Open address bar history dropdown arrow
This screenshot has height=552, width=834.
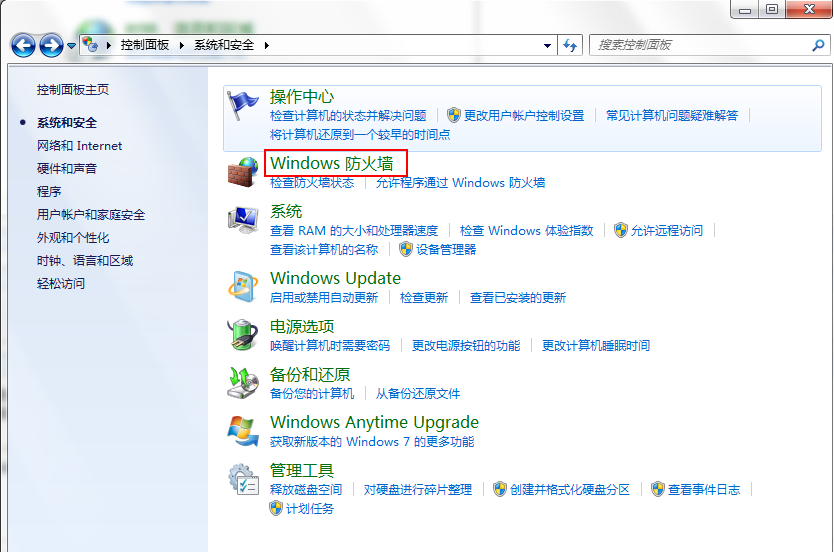(x=547, y=46)
